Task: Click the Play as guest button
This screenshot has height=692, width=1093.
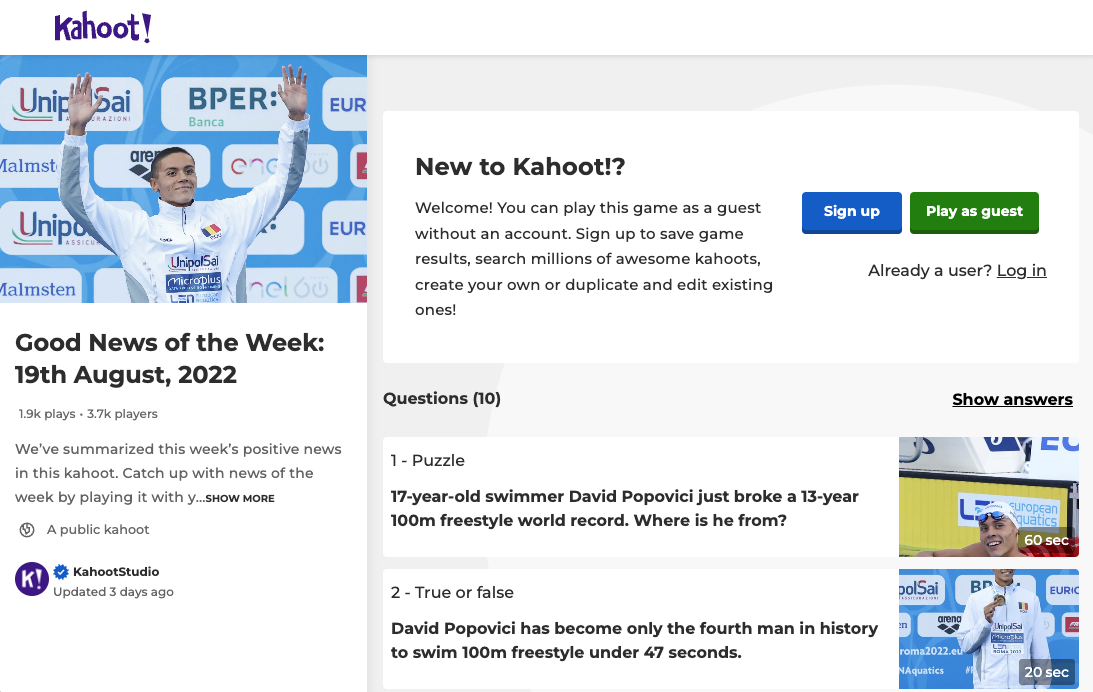Action: (x=974, y=212)
